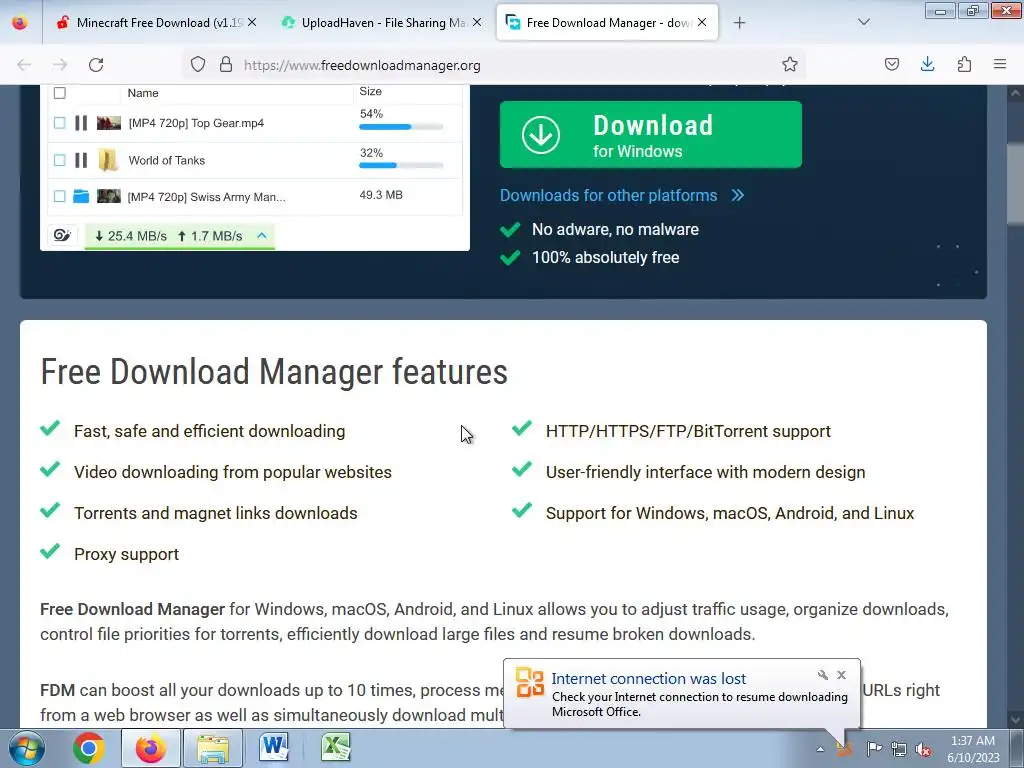Viewport: 1024px width, 768px height.
Task: Open Save to Pocket button
Action: click(892, 65)
